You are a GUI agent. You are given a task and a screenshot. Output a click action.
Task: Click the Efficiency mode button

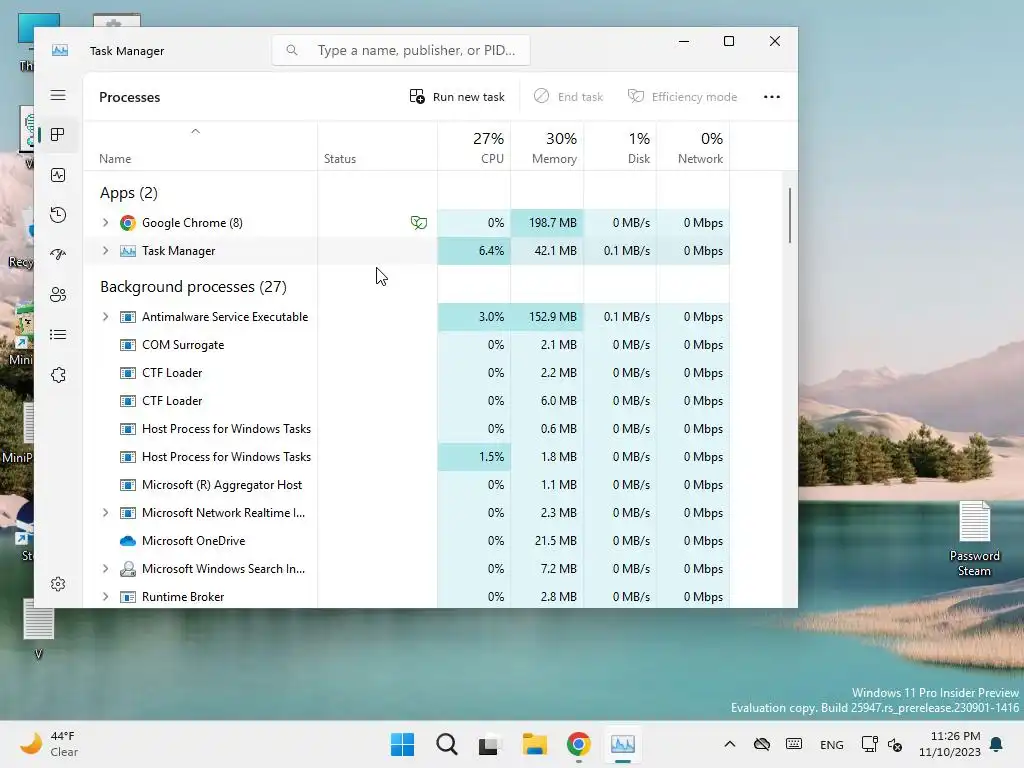682,97
